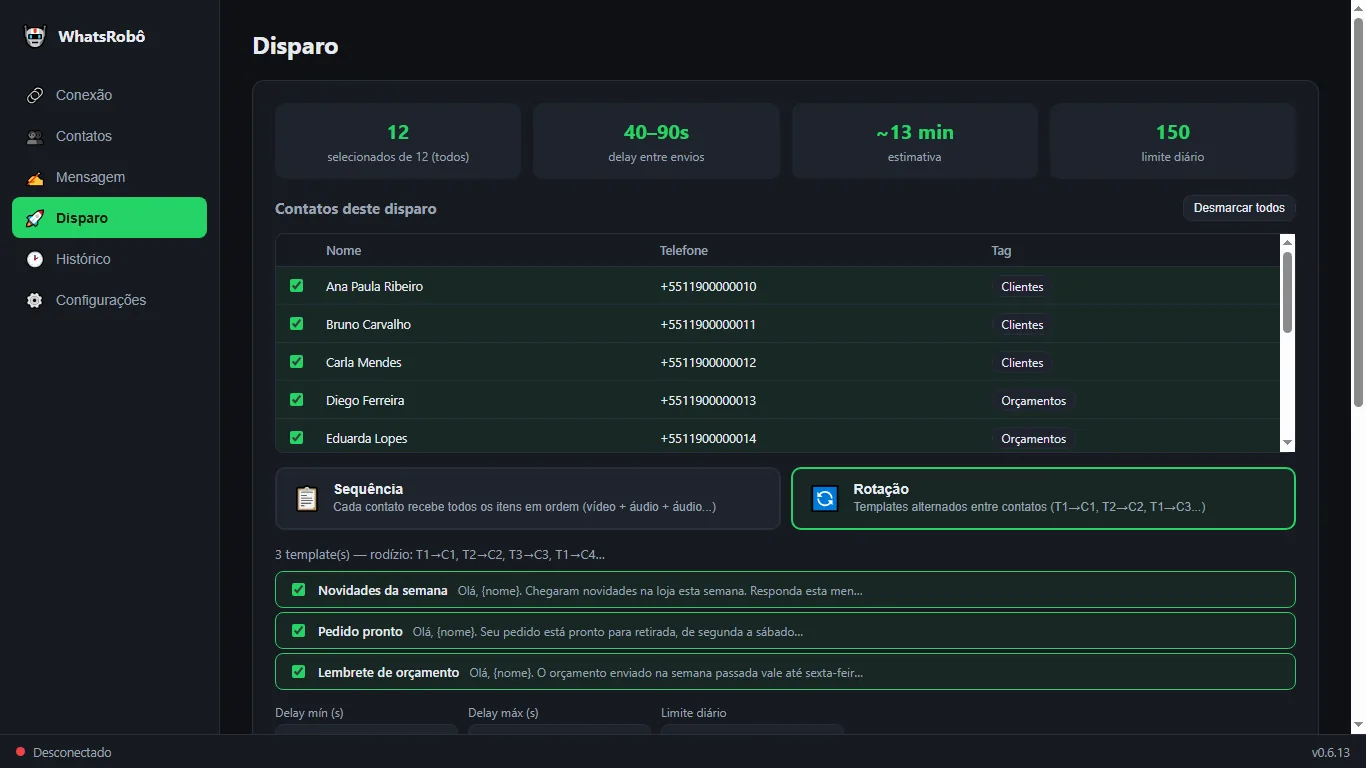1366x768 pixels.
Task: Uncheck the Lembrete de orçamento template
Action: 298,672
